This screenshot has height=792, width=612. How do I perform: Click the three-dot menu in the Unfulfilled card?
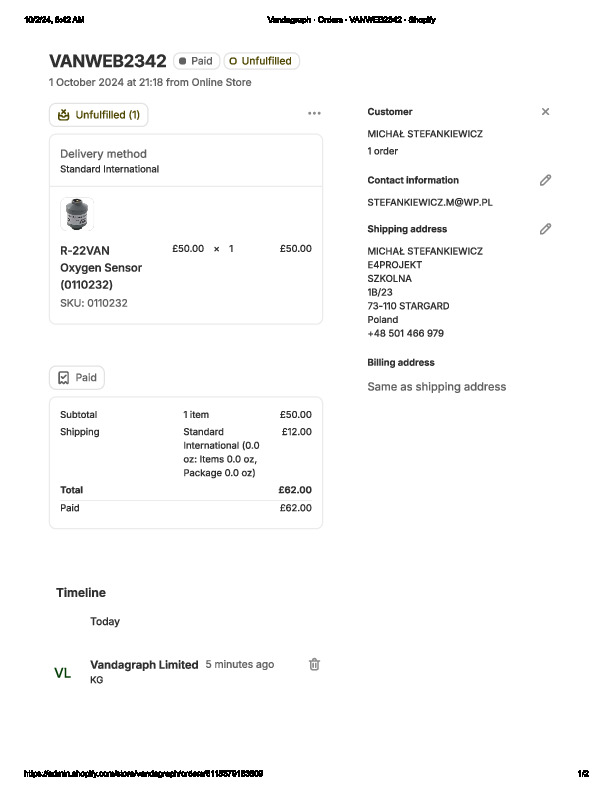[x=314, y=114]
